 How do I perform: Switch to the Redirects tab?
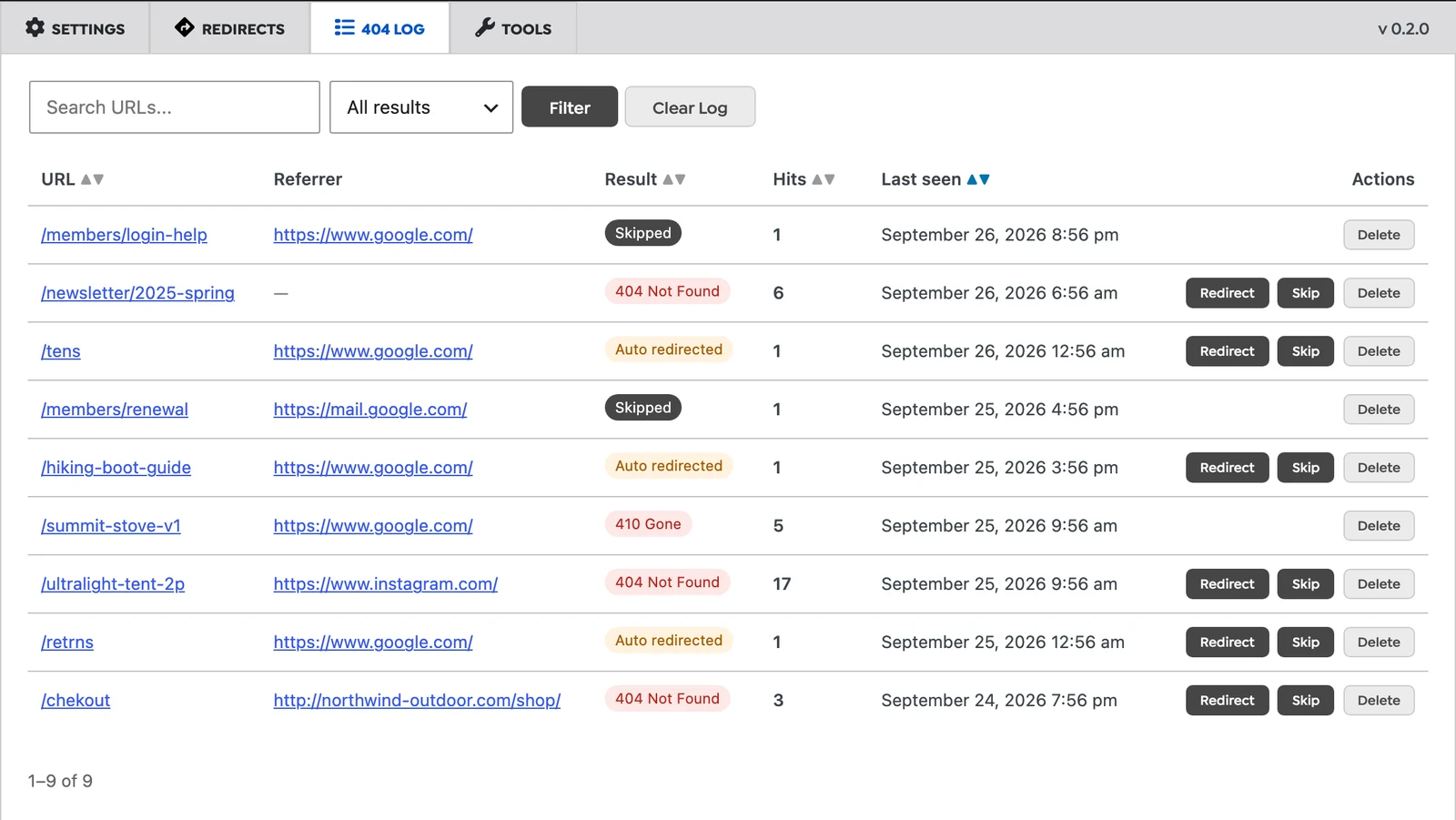pos(229,28)
